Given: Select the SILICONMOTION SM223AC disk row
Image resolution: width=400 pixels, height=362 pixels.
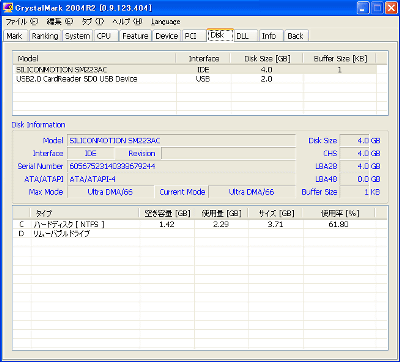Looking at the screenshot, I should (195, 70).
